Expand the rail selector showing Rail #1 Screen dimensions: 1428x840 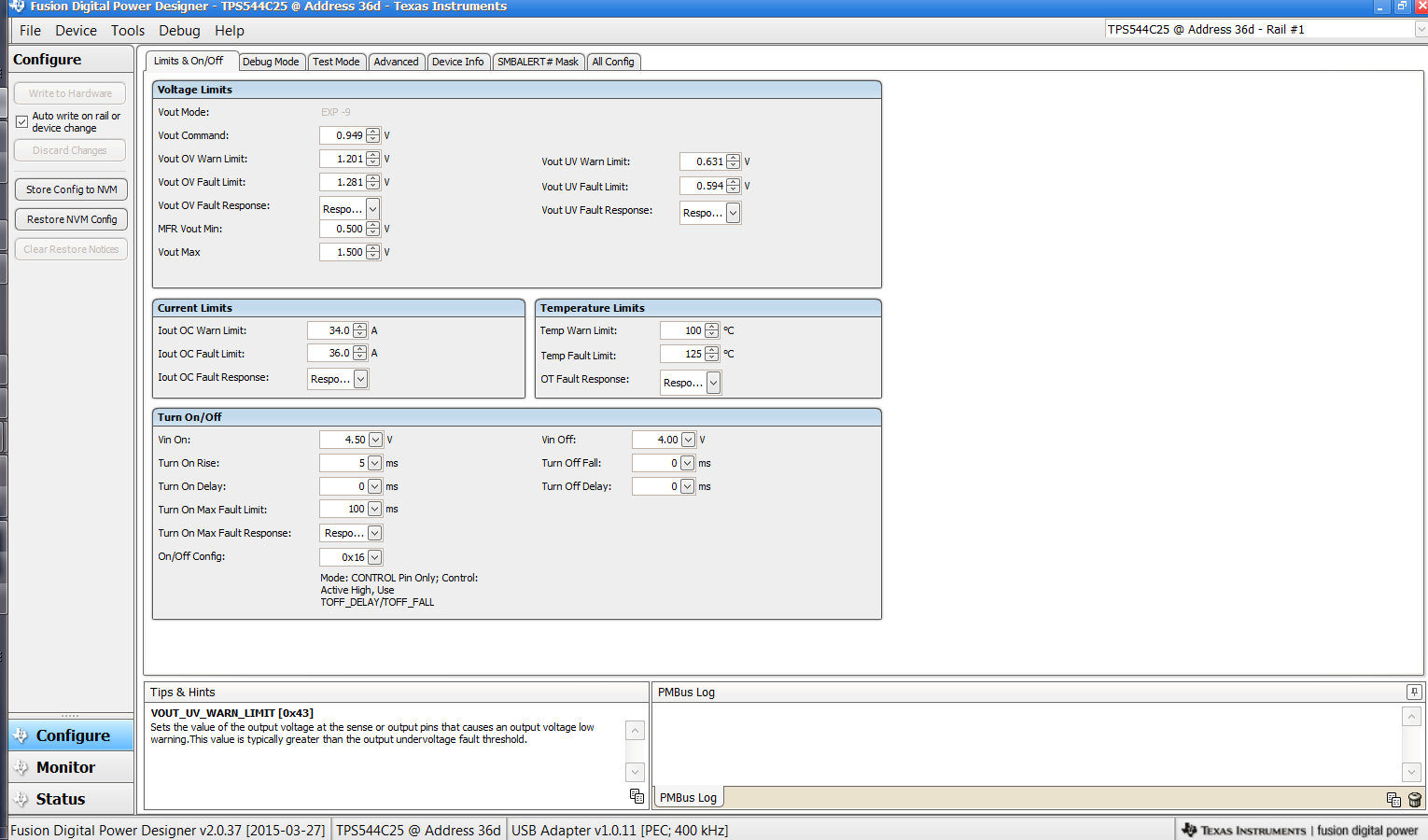point(1418,29)
